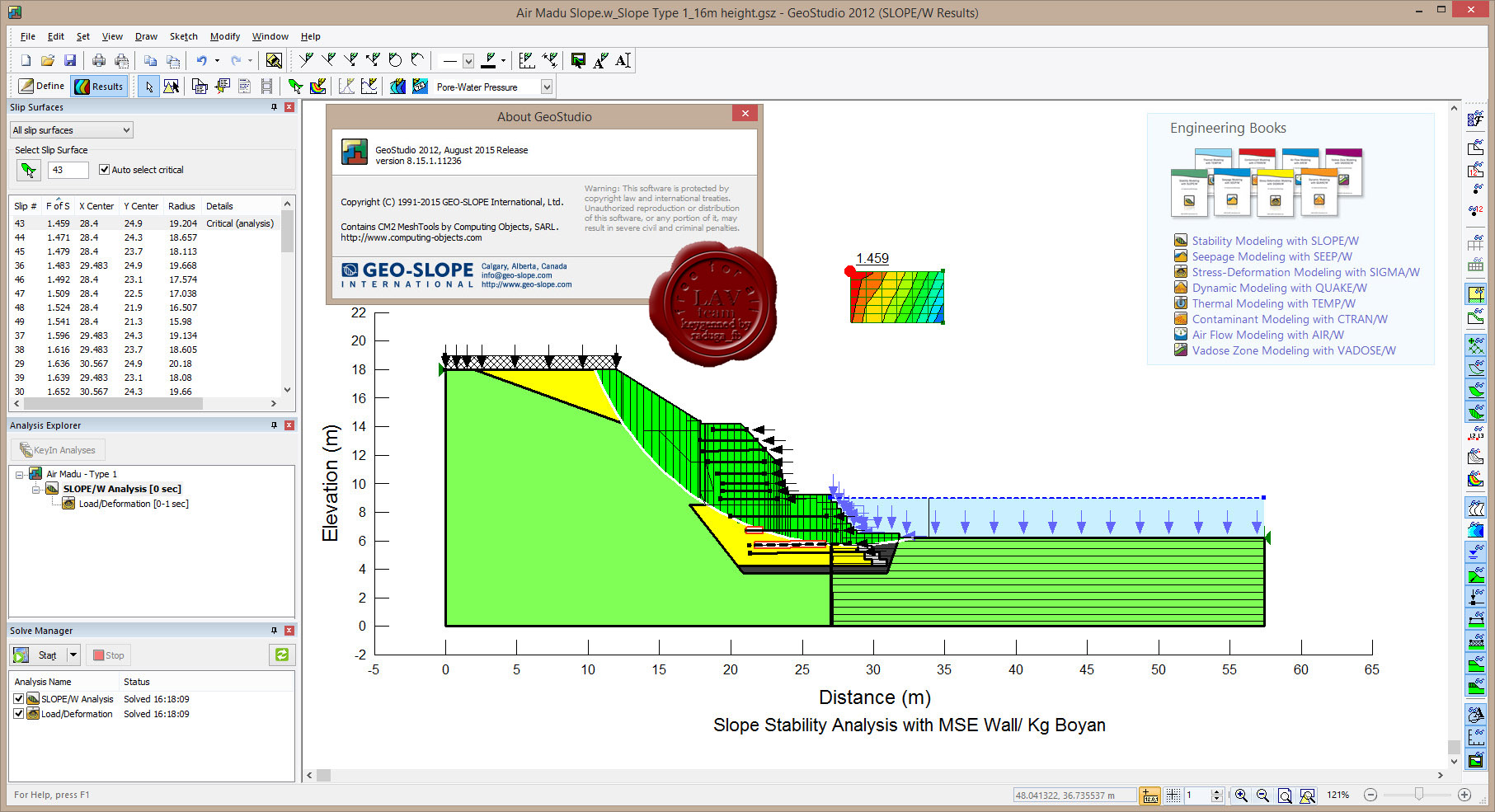Click the zoom slider minus button

coord(1370,795)
